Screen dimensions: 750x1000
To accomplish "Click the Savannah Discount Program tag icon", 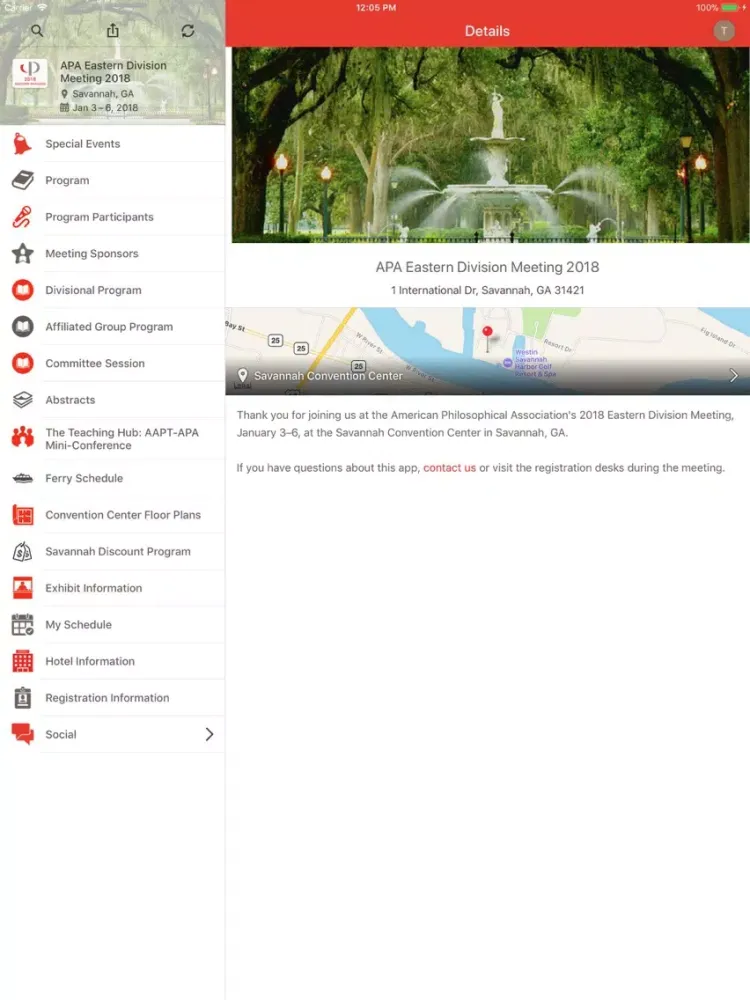I will pyautogui.click(x=22, y=552).
